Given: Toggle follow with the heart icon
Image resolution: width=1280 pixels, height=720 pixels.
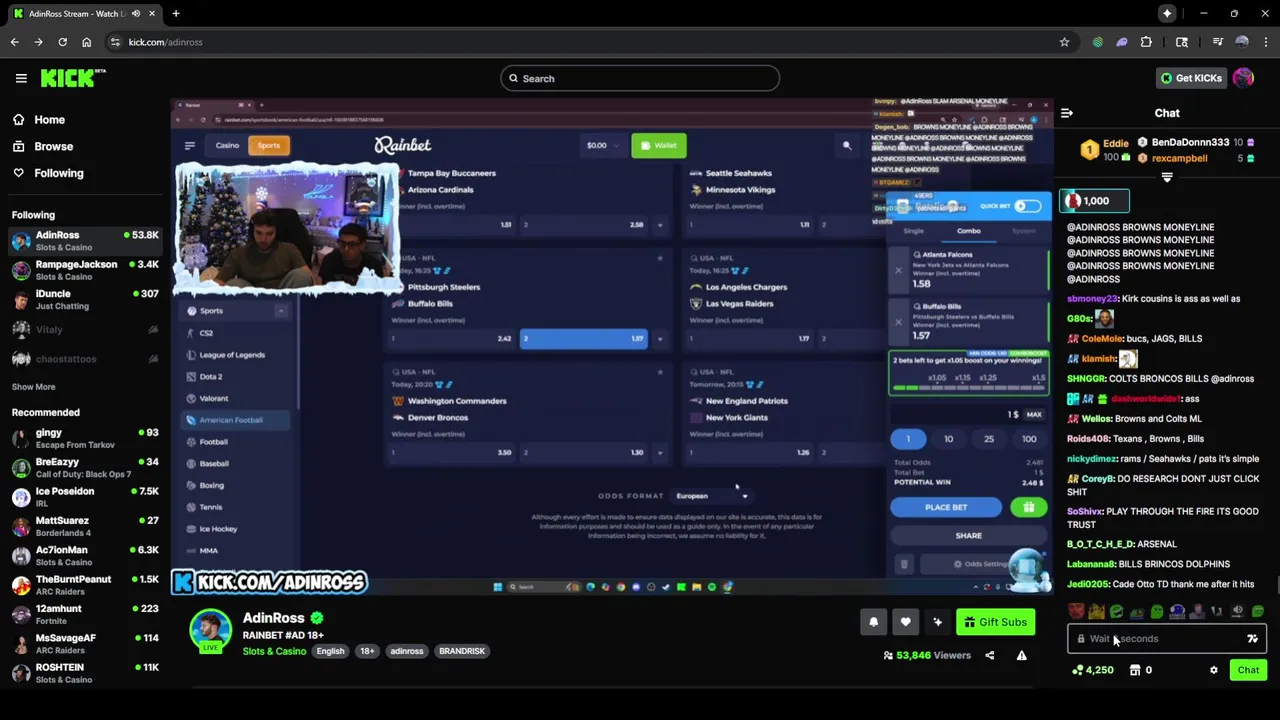Looking at the screenshot, I should (x=905, y=622).
